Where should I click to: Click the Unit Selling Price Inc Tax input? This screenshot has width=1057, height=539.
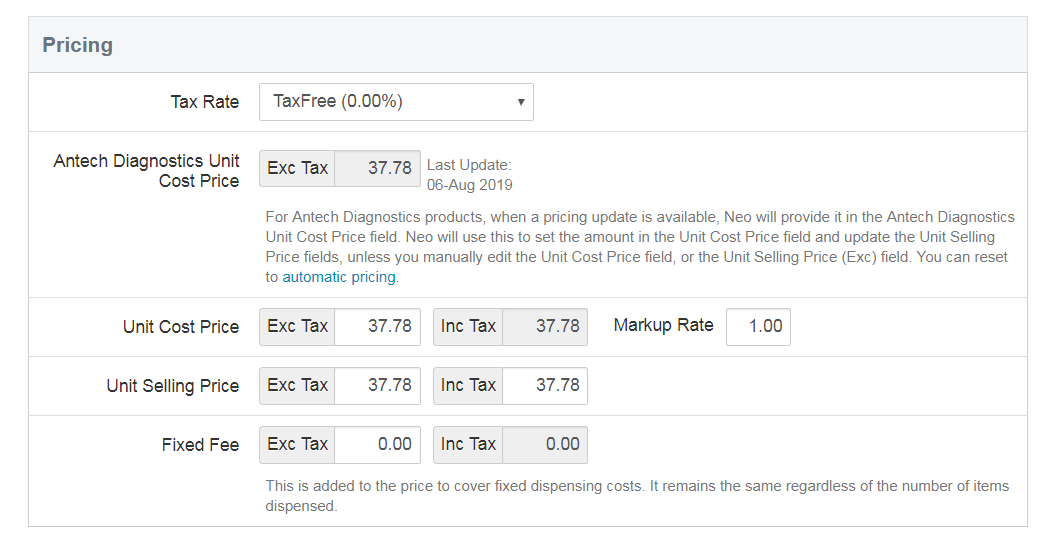pyautogui.click(x=544, y=386)
